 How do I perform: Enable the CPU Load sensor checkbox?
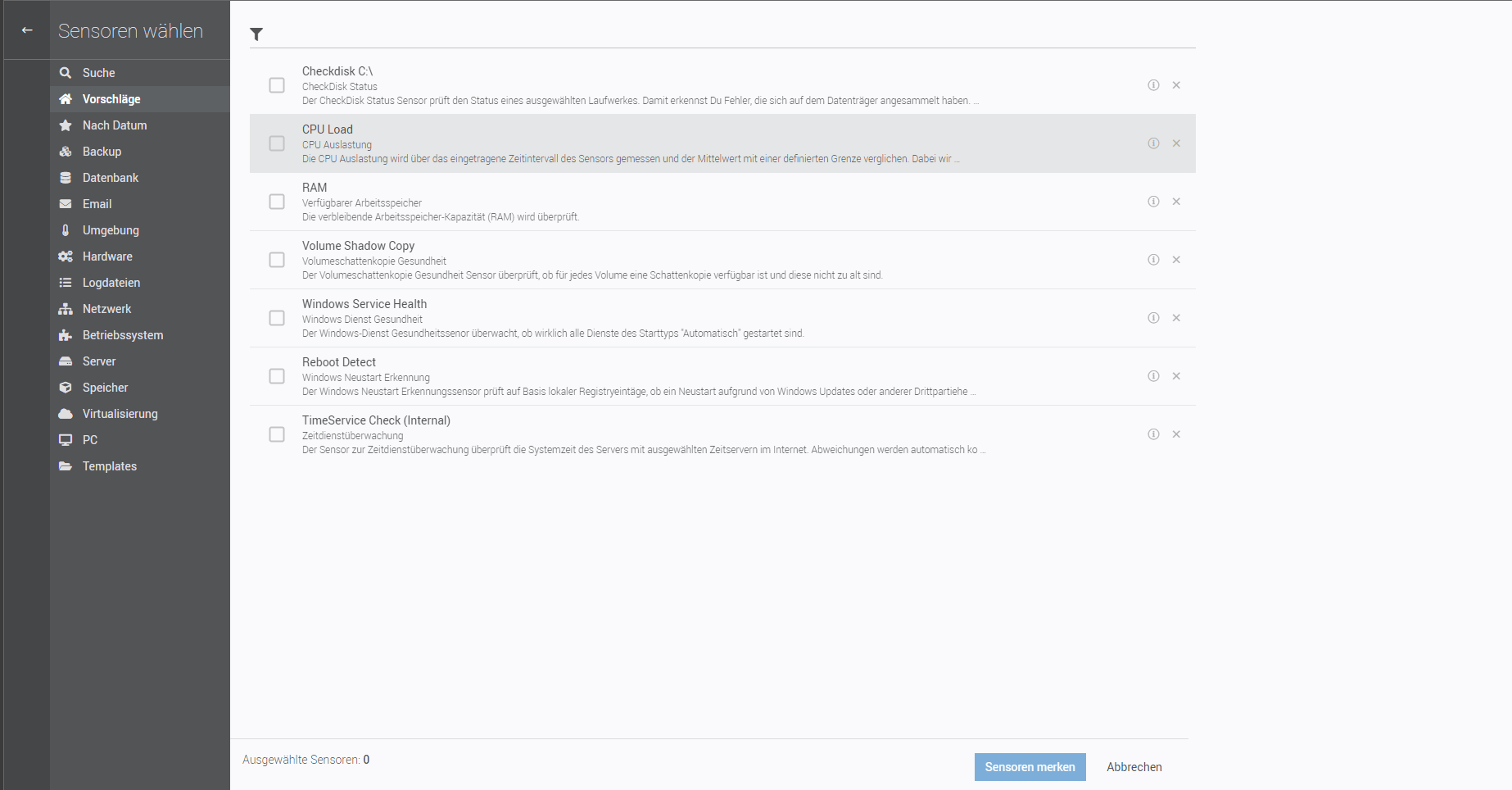(x=277, y=143)
